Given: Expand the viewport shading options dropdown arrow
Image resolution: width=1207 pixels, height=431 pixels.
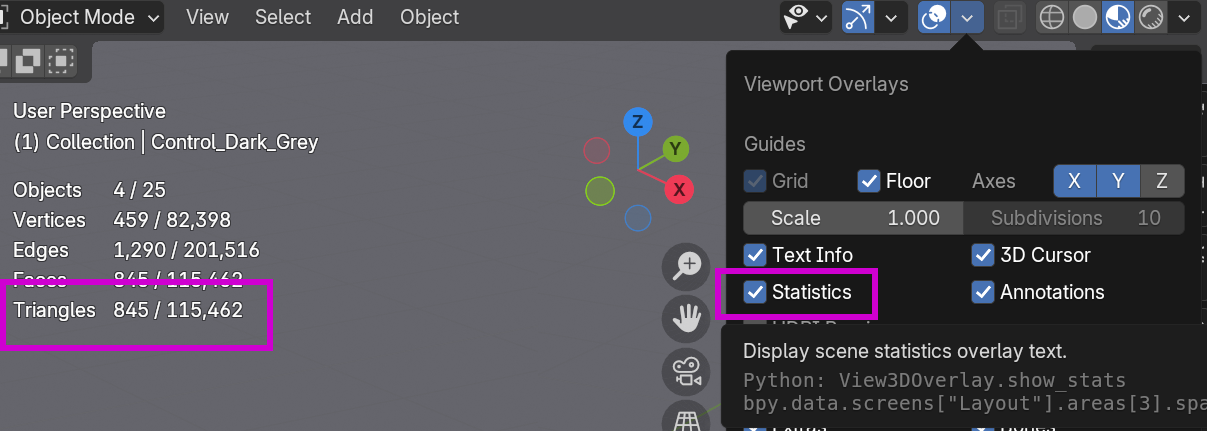Looking at the screenshot, I should pyautogui.click(x=1185, y=17).
